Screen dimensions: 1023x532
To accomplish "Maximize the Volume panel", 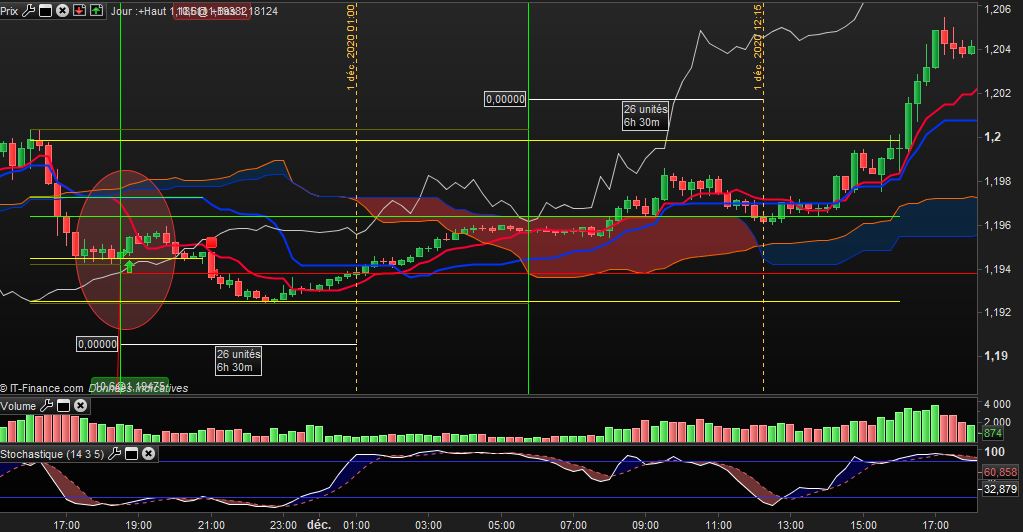I will click(x=62, y=406).
